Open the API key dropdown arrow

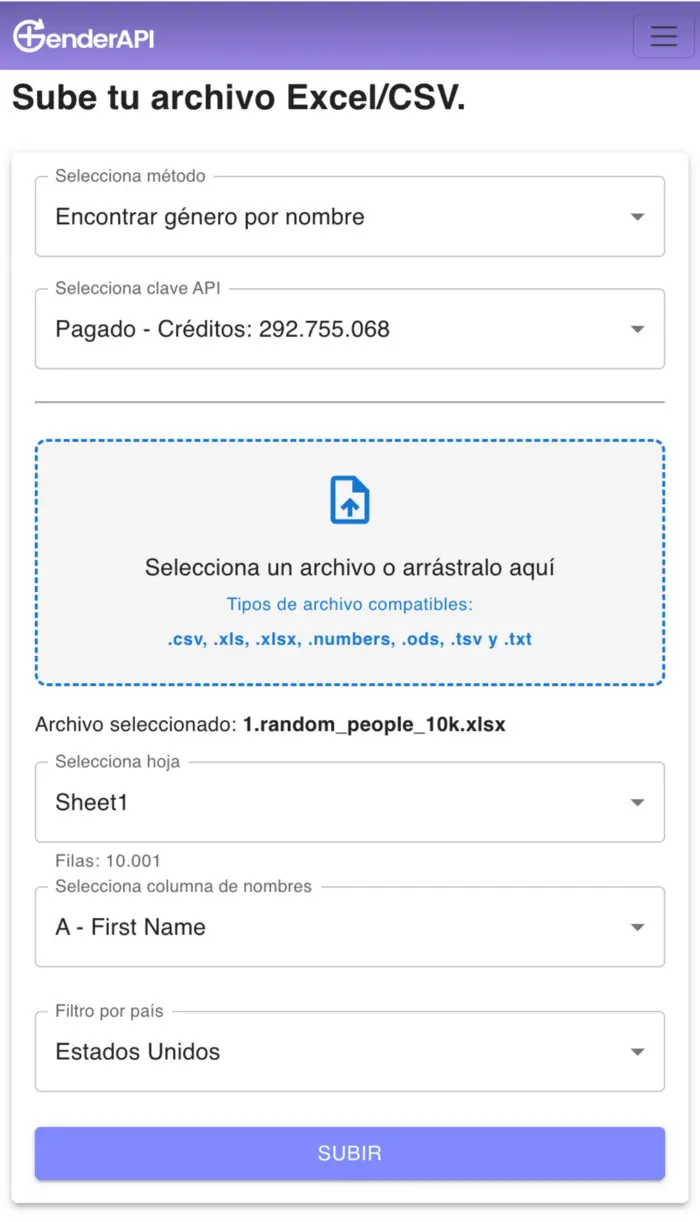637,329
